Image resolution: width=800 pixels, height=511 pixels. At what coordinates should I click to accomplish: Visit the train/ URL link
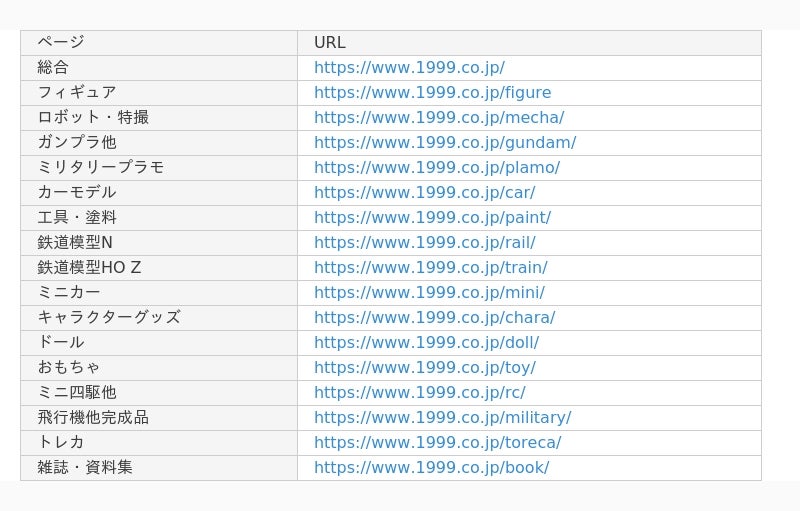[x=431, y=268]
